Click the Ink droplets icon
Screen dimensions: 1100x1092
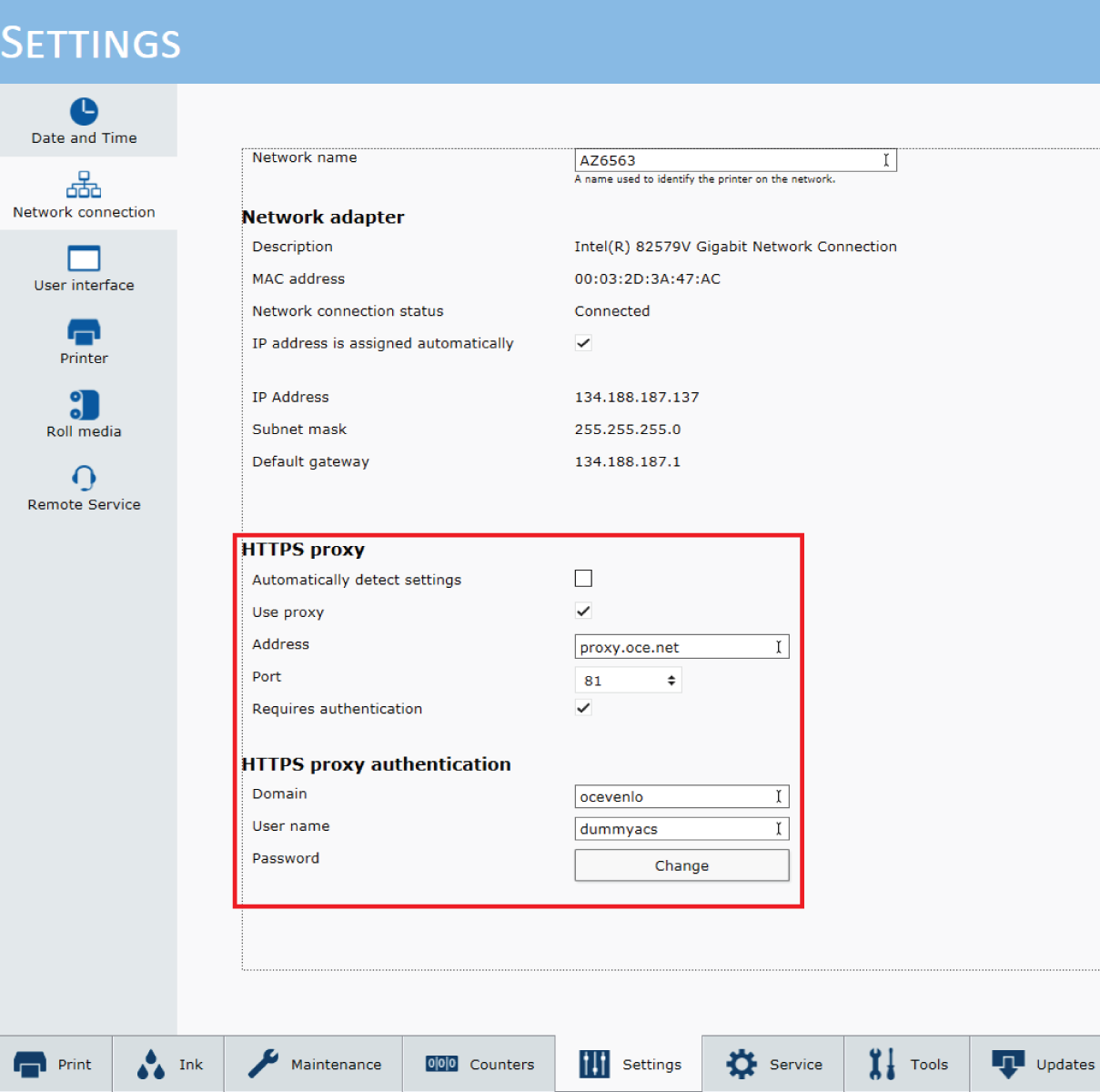coord(151,1064)
